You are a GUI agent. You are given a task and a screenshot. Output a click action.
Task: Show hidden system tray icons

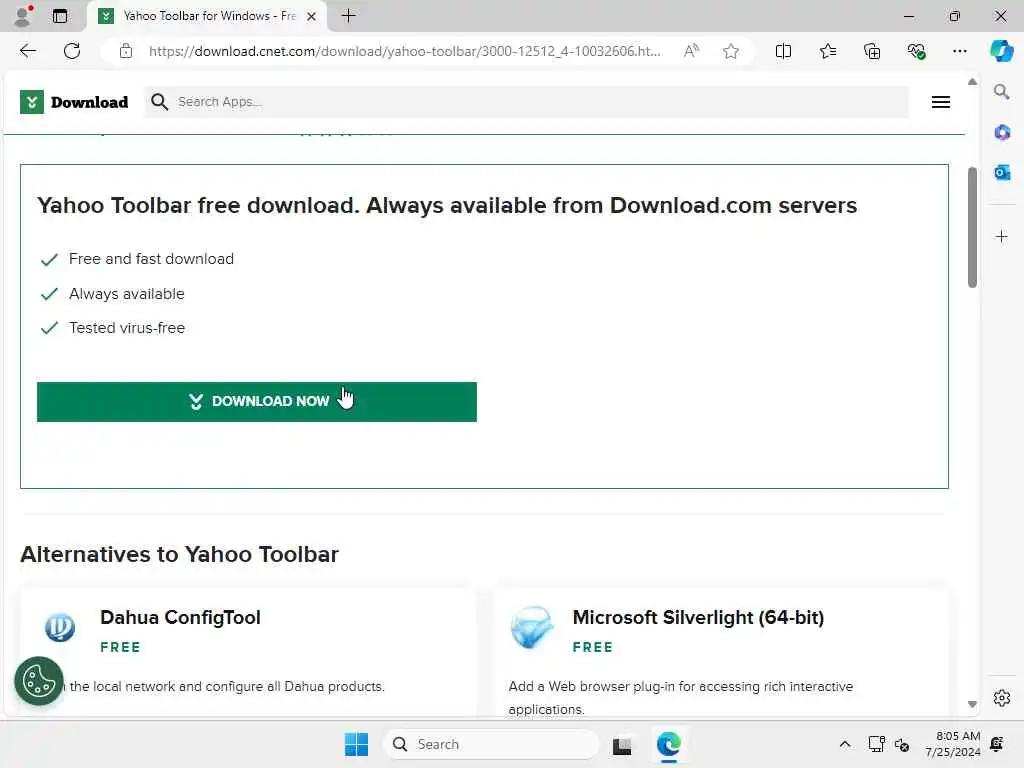click(844, 744)
